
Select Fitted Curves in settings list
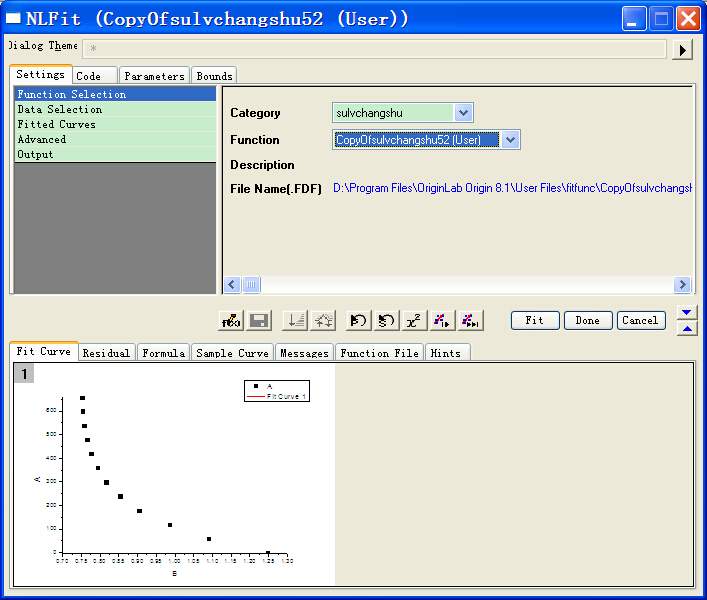tap(115, 124)
